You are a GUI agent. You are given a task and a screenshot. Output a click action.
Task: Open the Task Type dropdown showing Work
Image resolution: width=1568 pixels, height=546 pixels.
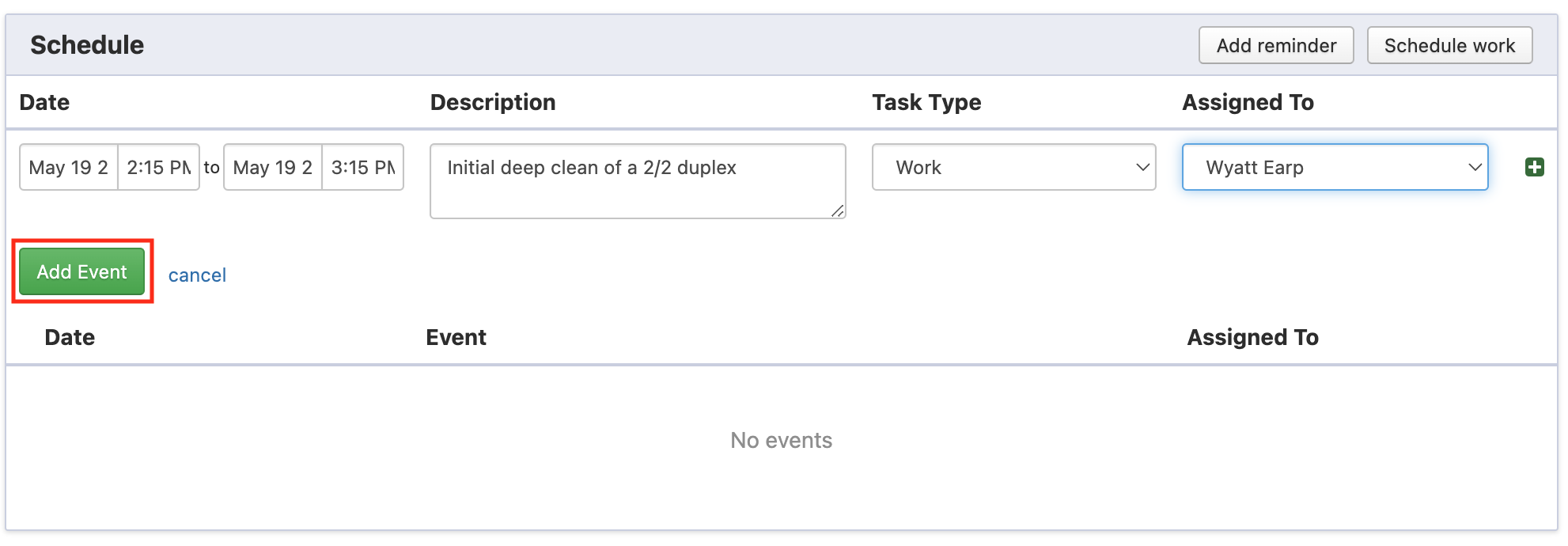coord(1013,167)
